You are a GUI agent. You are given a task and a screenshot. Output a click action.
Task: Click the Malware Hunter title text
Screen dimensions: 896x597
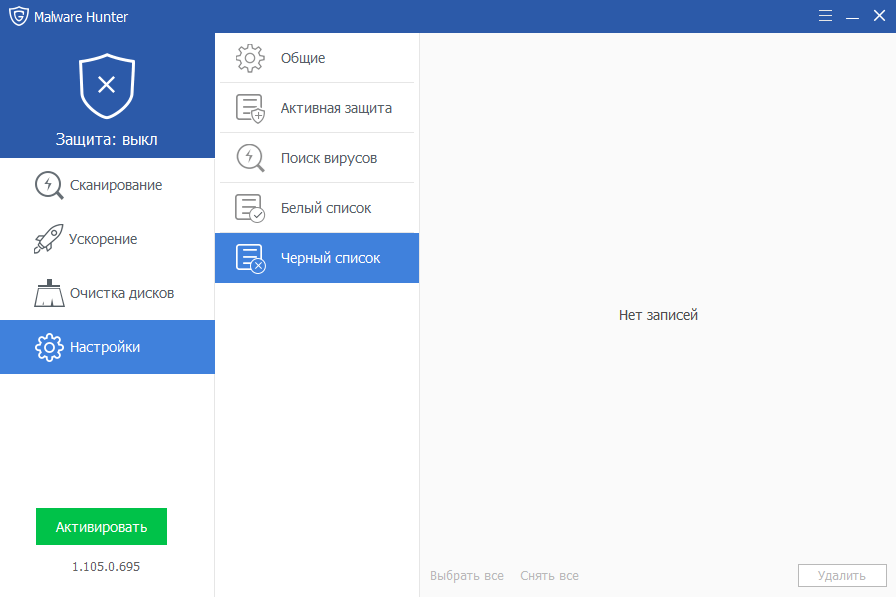coord(81,17)
